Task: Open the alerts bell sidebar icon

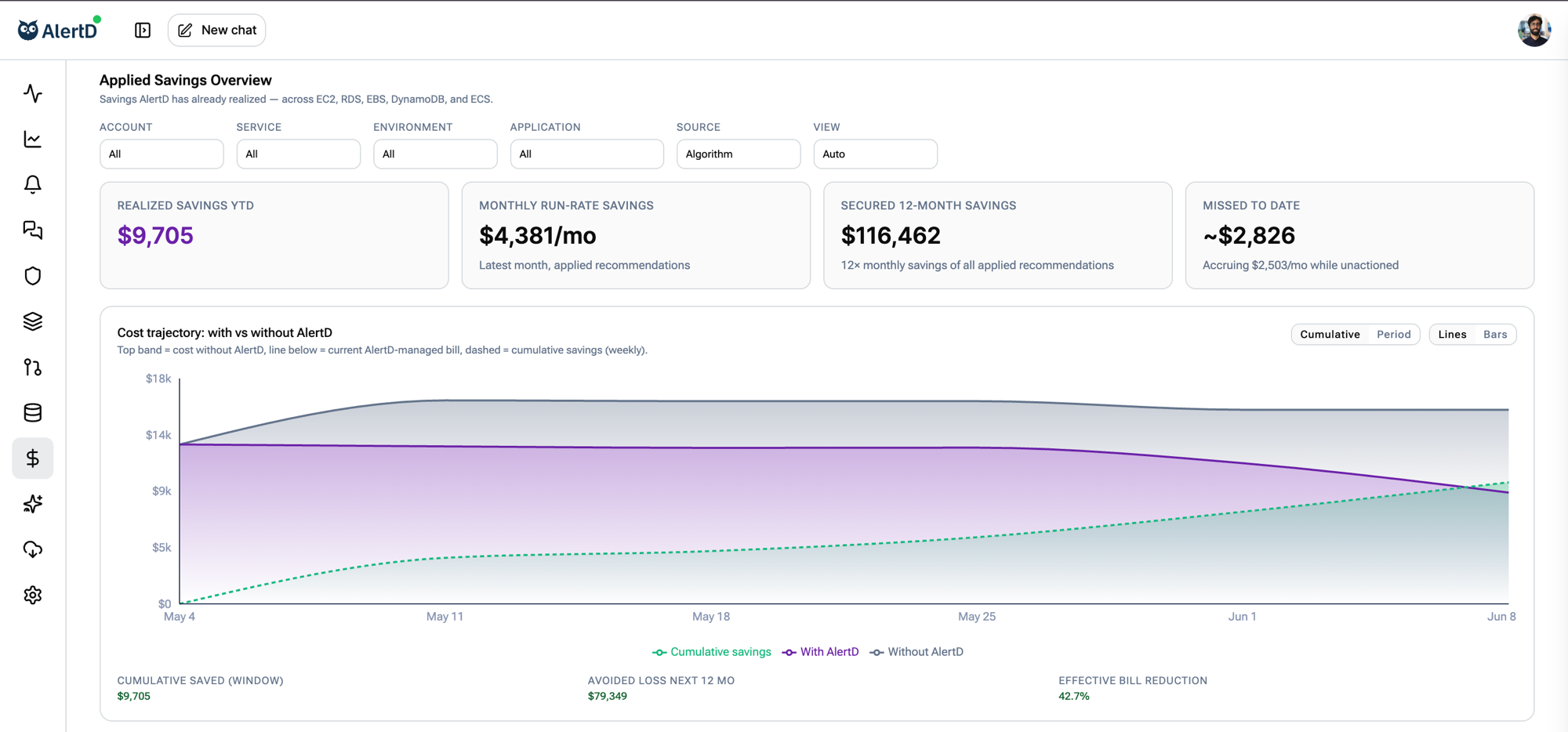Action: pyautogui.click(x=33, y=184)
